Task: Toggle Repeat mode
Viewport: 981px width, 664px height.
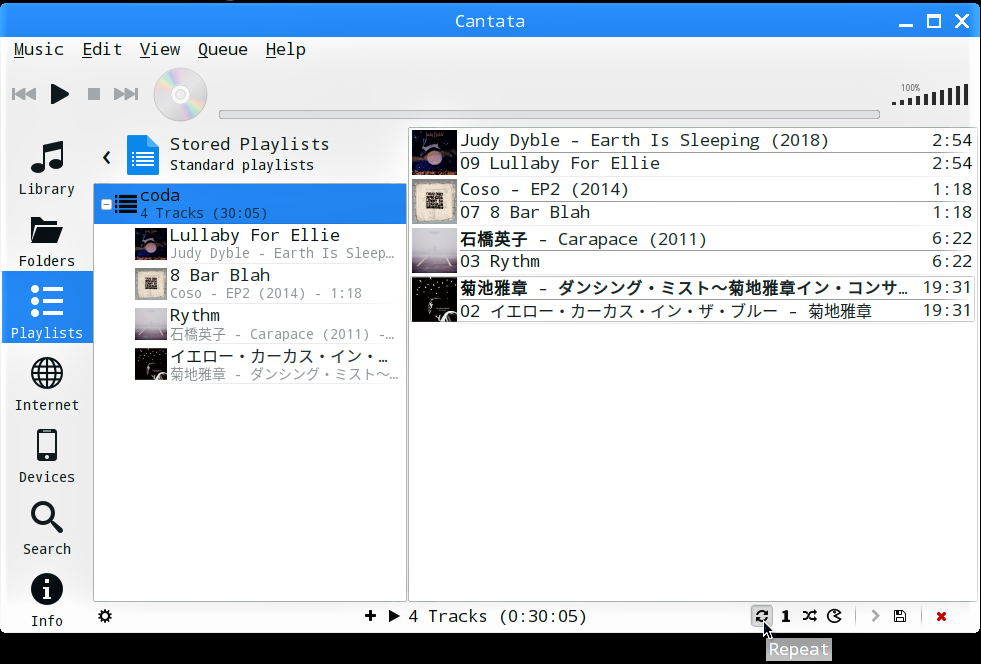Action: 761,616
